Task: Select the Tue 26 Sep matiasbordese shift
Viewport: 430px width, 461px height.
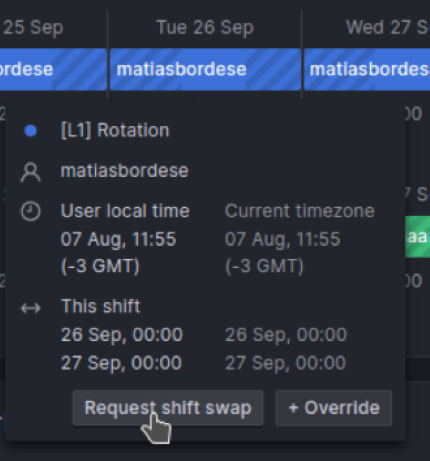Action: [x=205, y=69]
